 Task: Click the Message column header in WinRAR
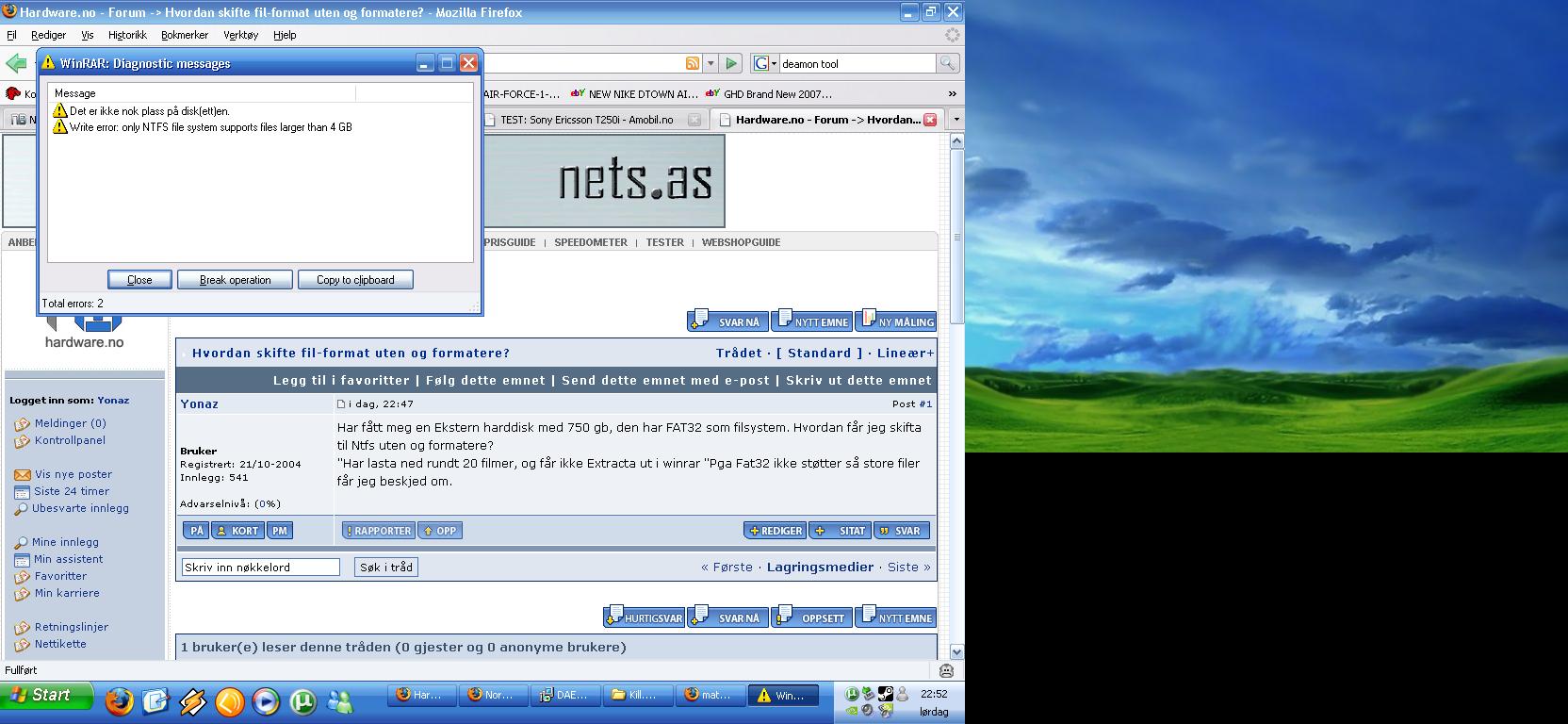click(x=202, y=93)
